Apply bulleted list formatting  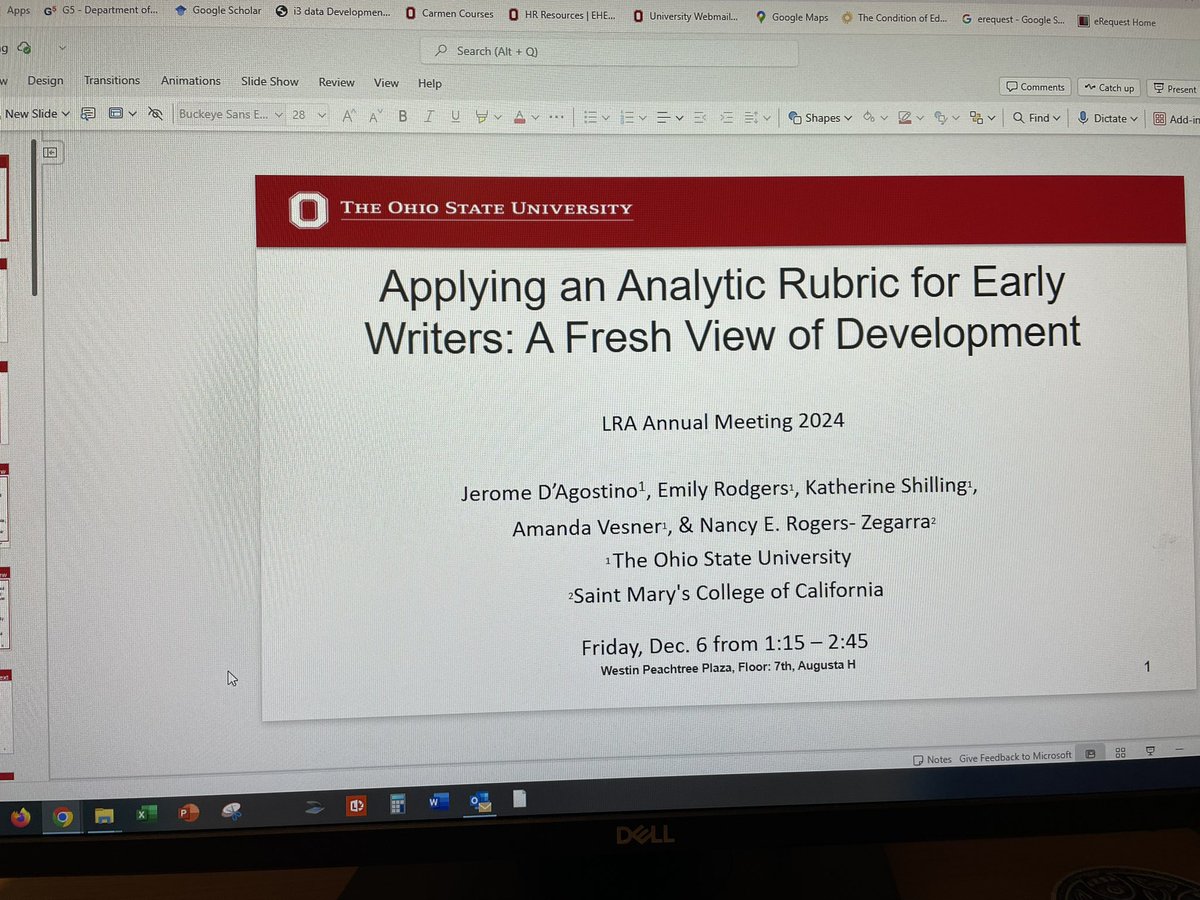pos(590,117)
